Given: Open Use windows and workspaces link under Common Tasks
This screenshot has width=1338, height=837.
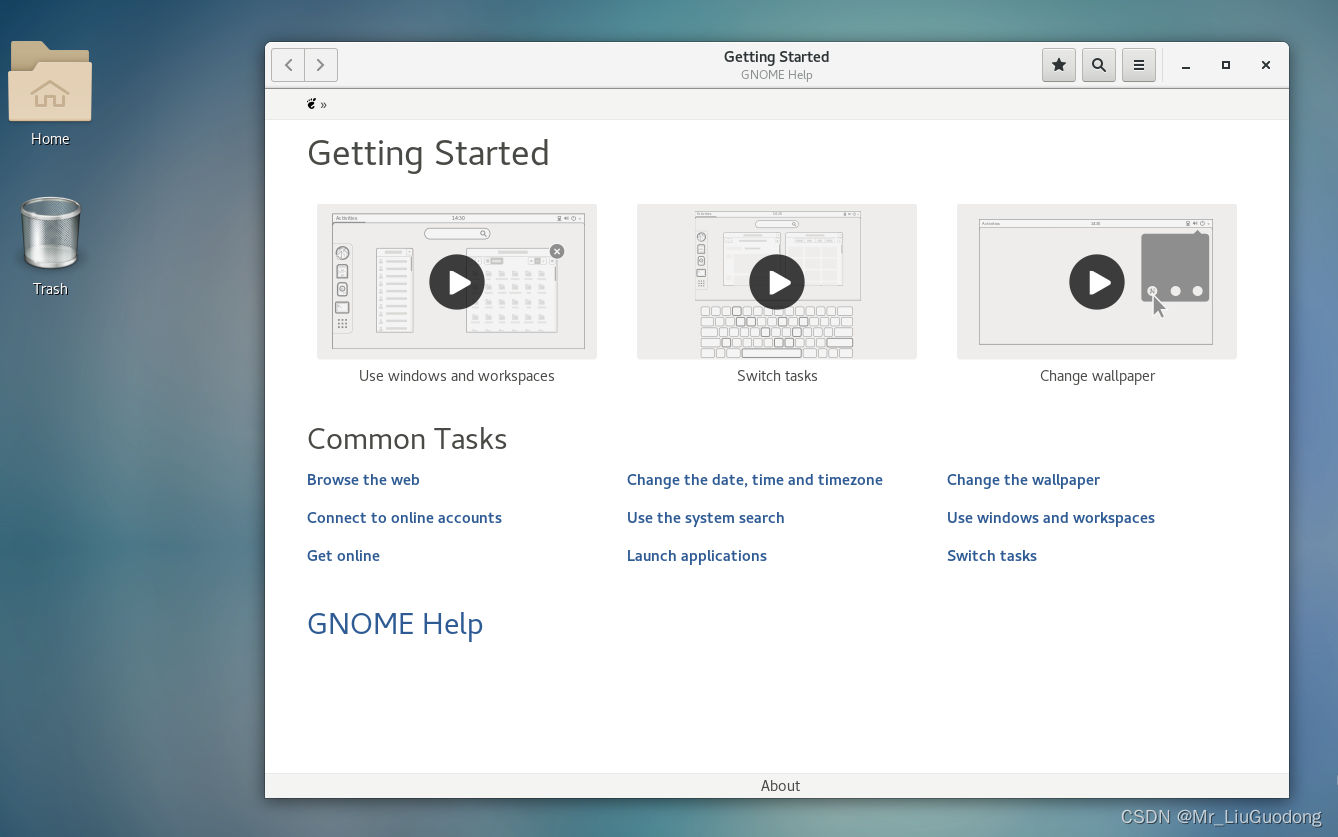Looking at the screenshot, I should 1051,518.
